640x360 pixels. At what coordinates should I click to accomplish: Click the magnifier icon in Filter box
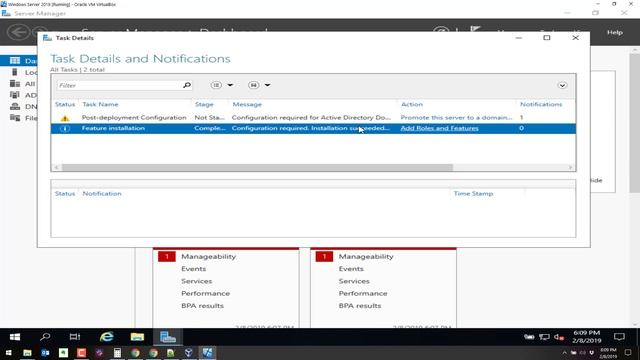(187, 85)
